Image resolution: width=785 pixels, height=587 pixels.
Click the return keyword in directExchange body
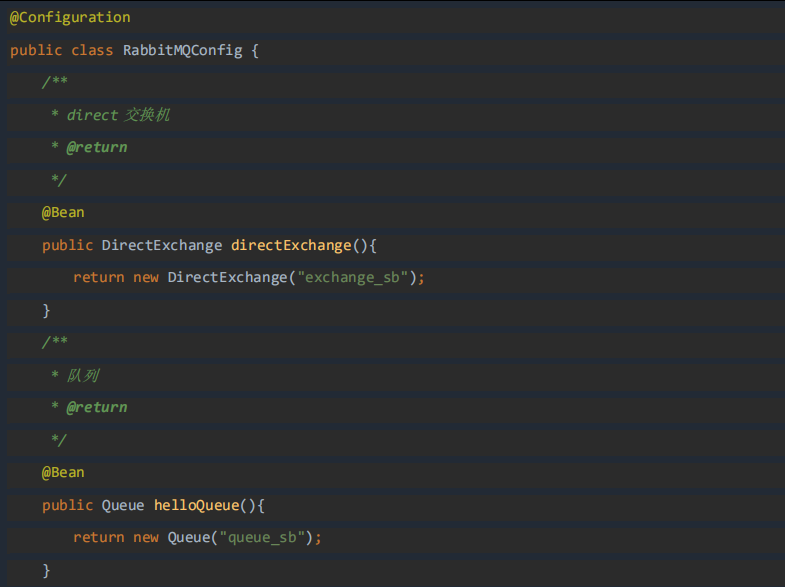(x=99, y=277)
